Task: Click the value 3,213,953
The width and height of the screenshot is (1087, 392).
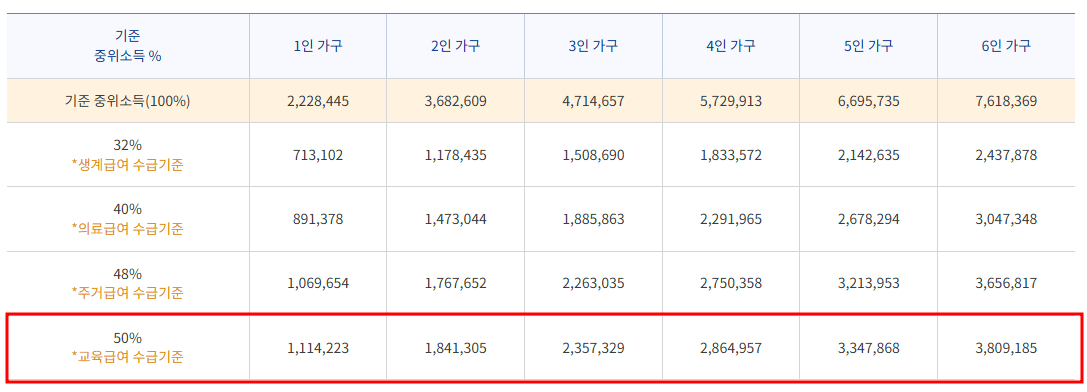Action: click(x=869, y=283)
